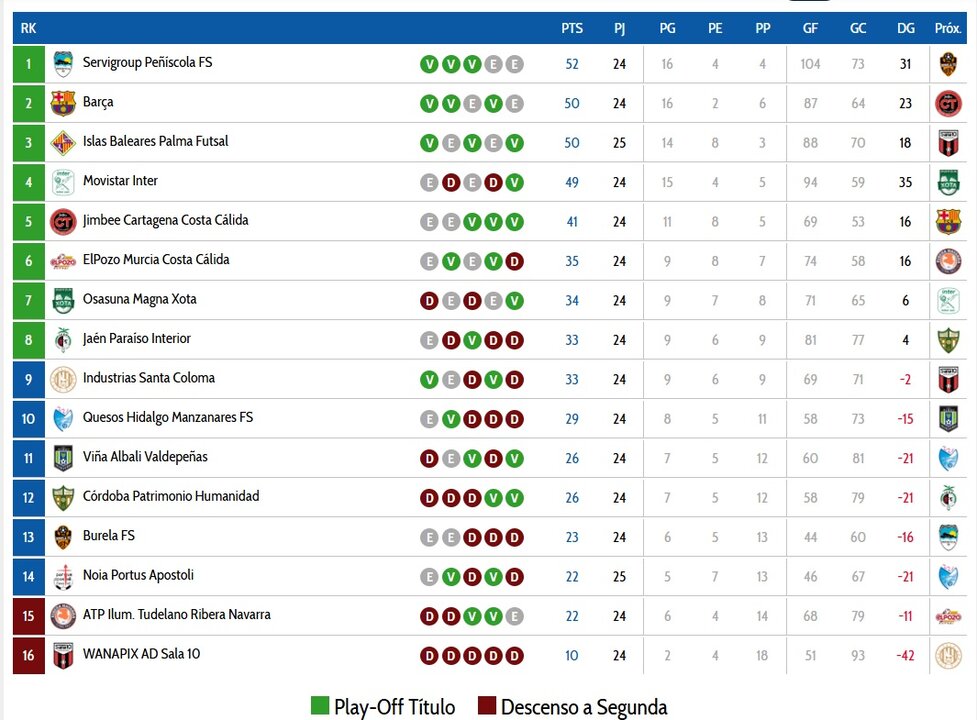
Task: Click the Jimbee Cartagena crest in row 5
Action: 63,221
